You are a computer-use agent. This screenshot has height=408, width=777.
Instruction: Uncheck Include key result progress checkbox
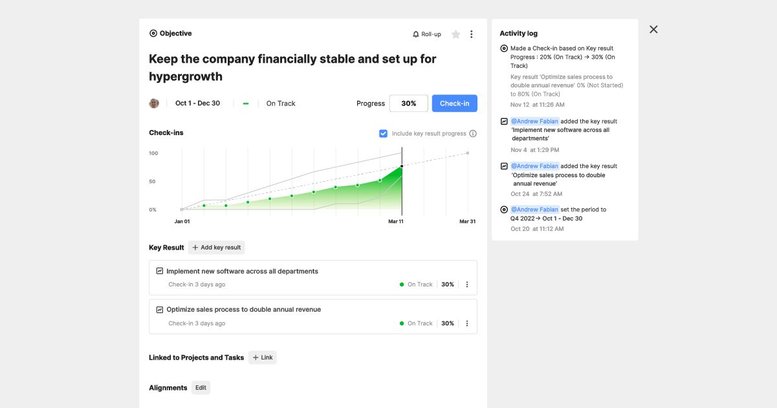click(383, 133)
